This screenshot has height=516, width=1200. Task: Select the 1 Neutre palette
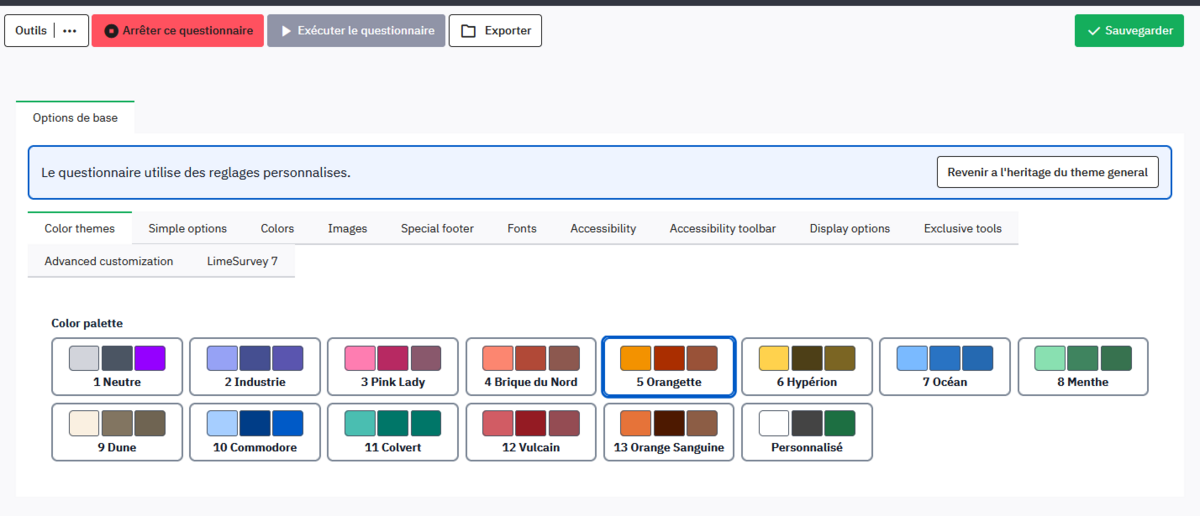point(117,367)
